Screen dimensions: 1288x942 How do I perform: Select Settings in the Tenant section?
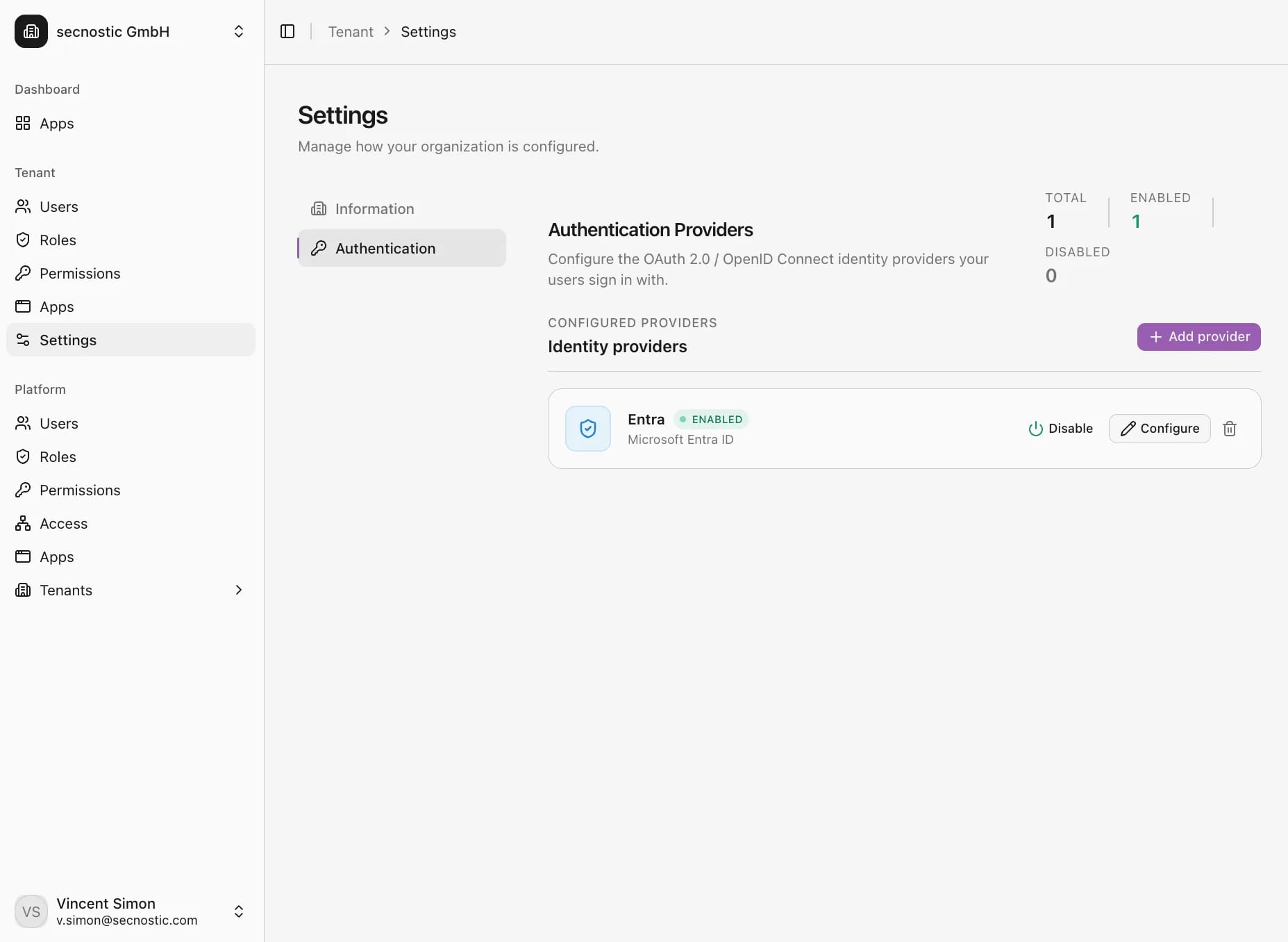(x=131, y=340)
